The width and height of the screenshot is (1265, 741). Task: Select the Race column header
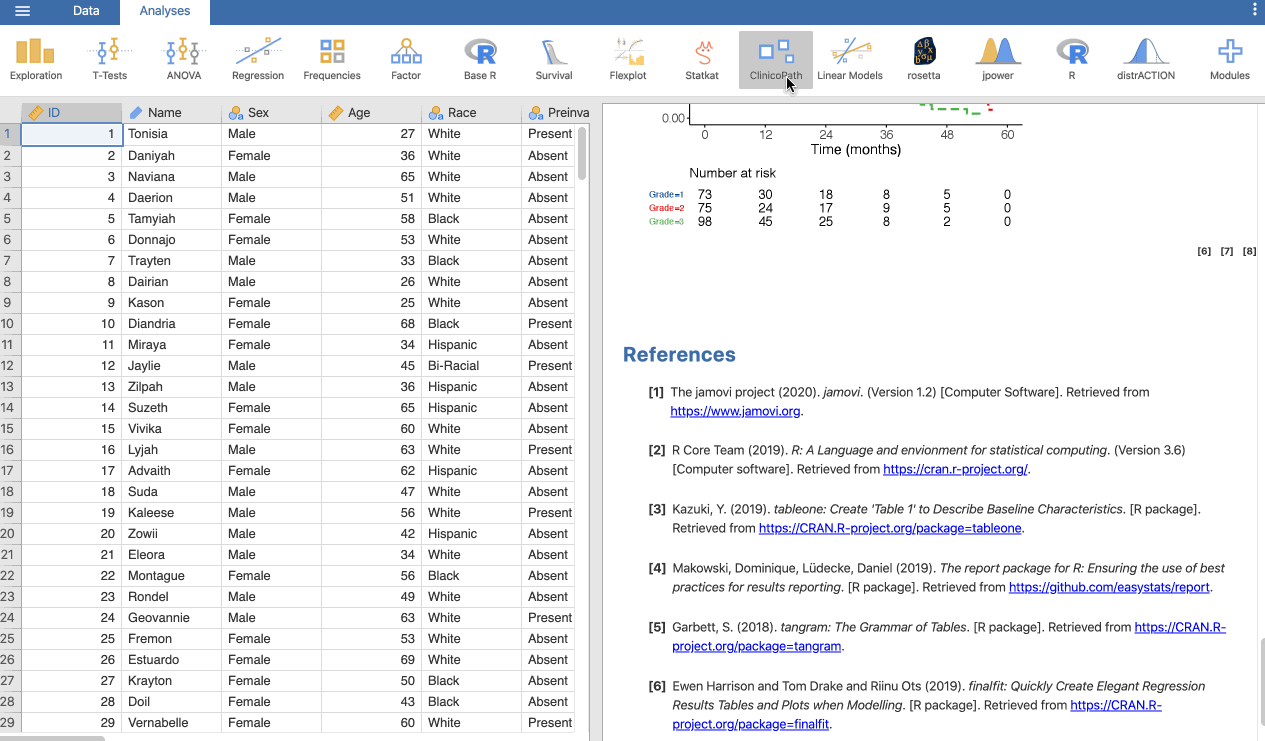471,112
